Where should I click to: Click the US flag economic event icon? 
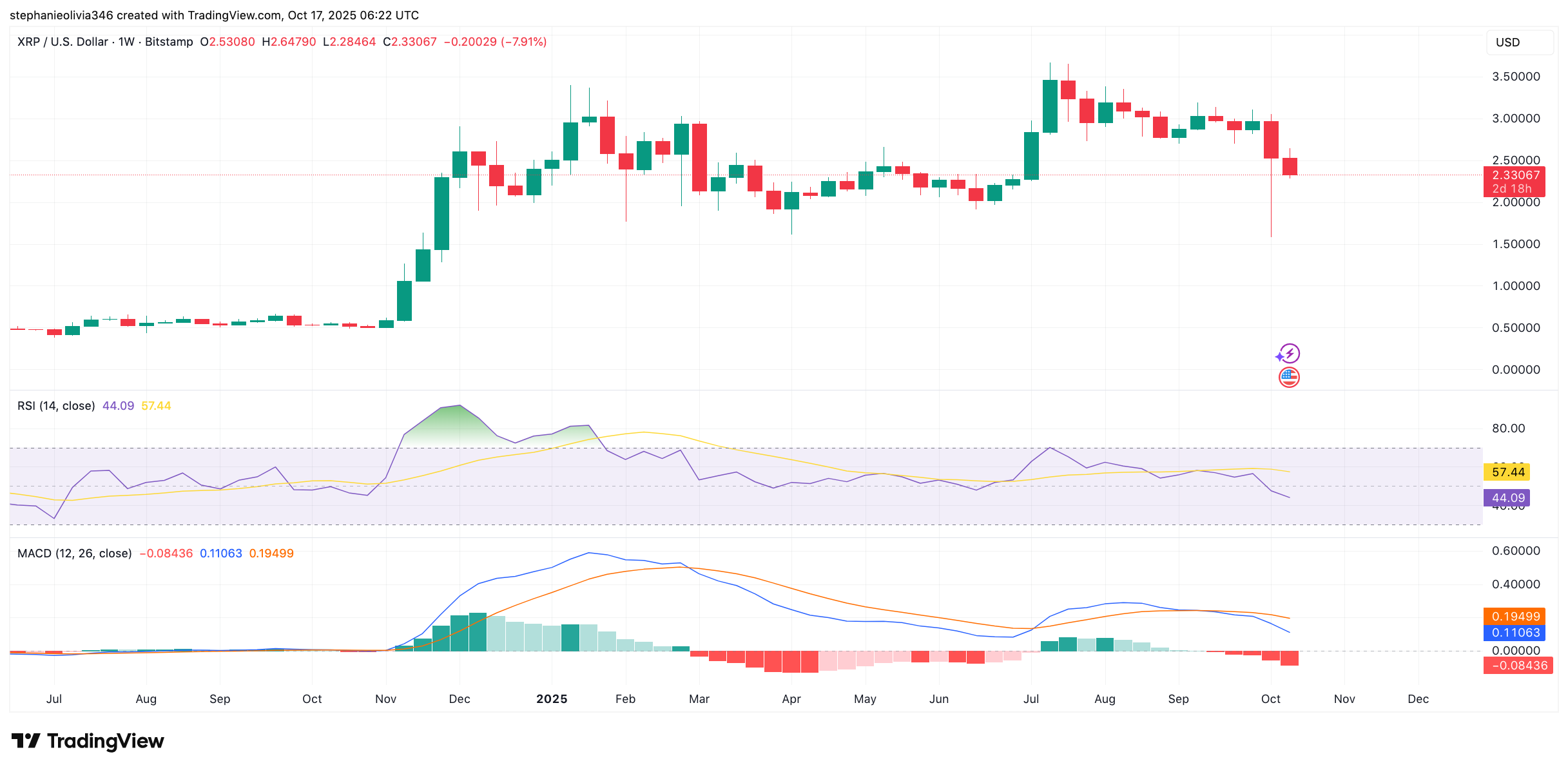point(1289,377)
